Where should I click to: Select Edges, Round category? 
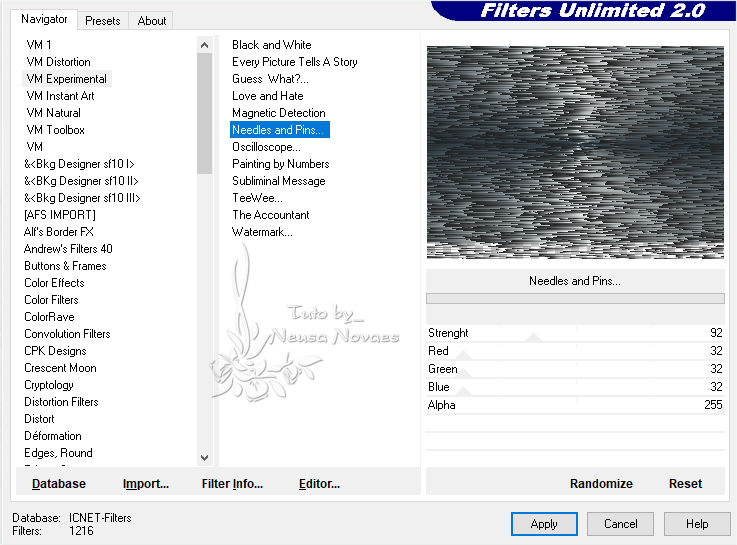click(x=58, y=452)
